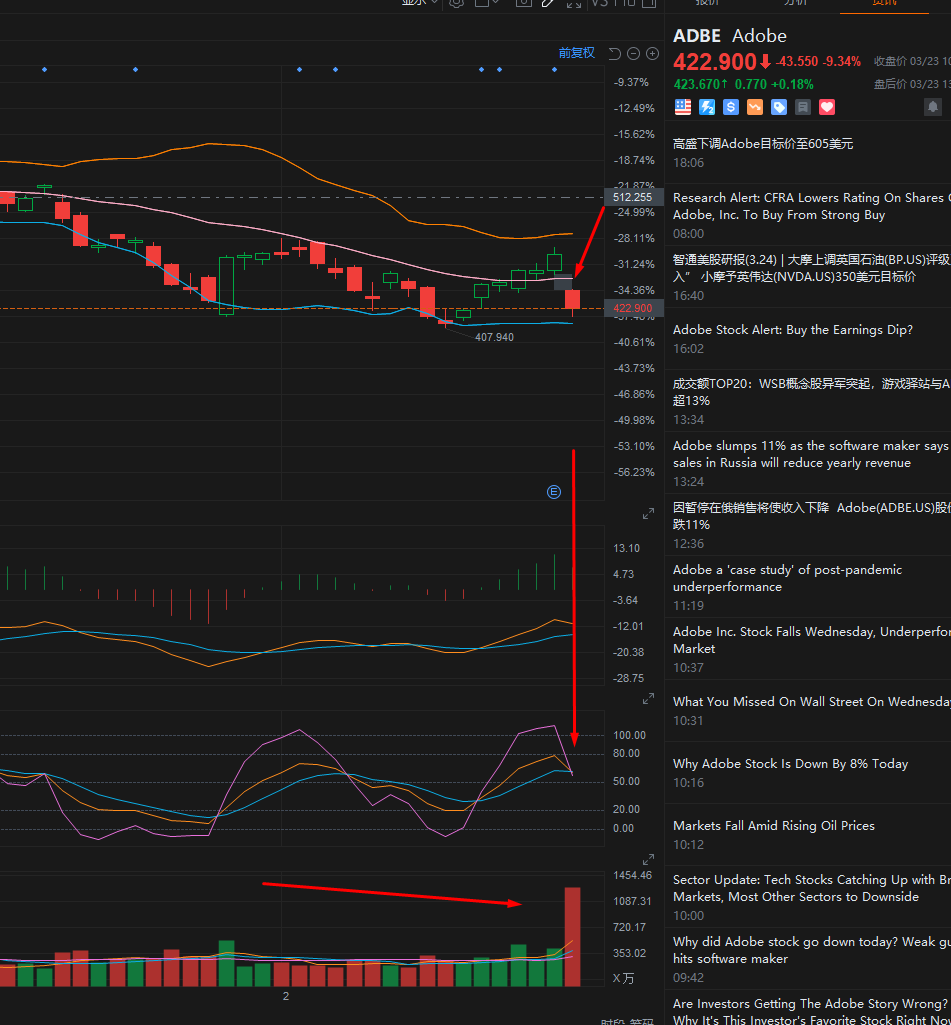The image size is (951, 1025).
Task: Click the 512.255 price axis label
Action: pos(632,197)
